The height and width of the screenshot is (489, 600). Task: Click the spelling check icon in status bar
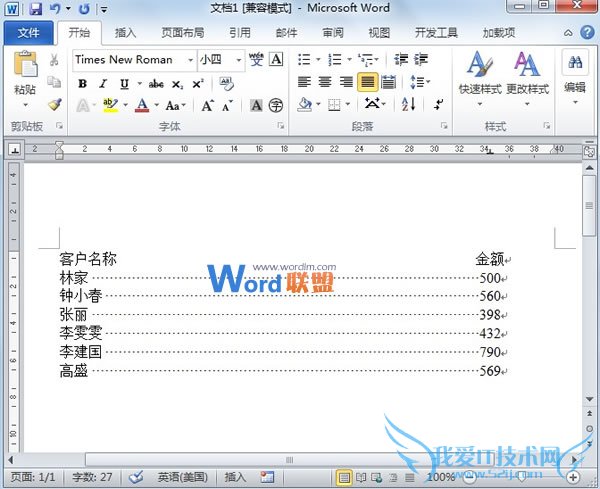coord(136,477)
